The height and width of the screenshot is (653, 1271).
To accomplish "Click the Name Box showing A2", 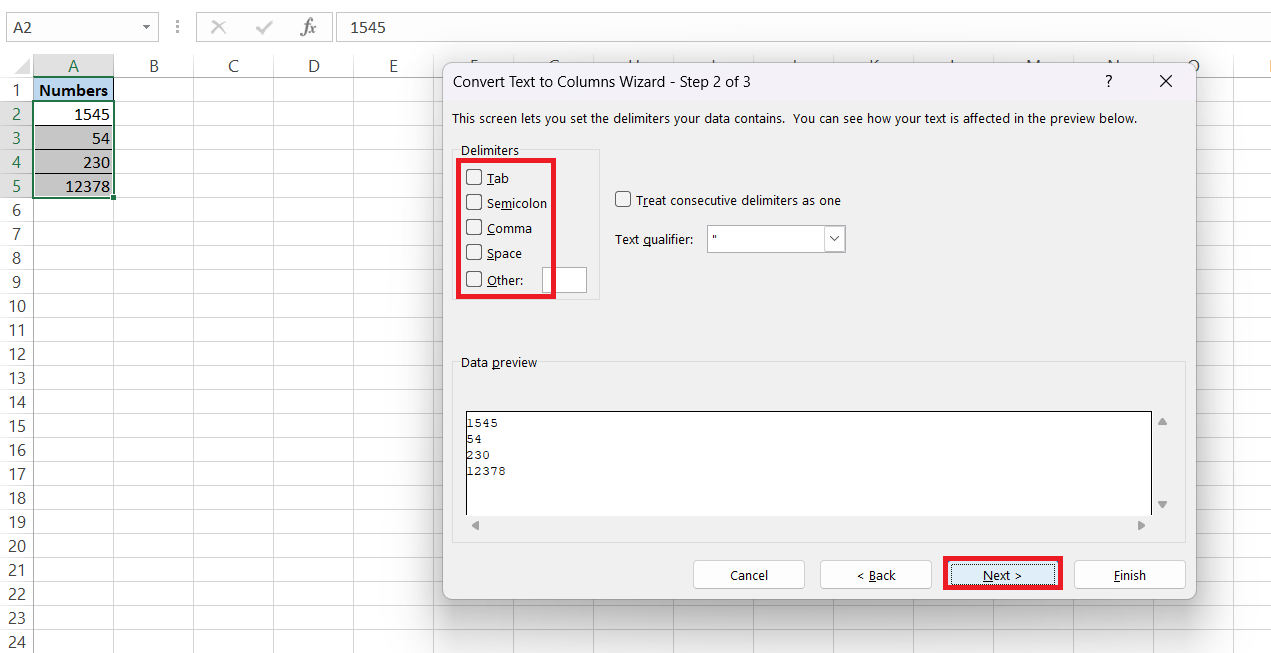I will pos(72,27).
